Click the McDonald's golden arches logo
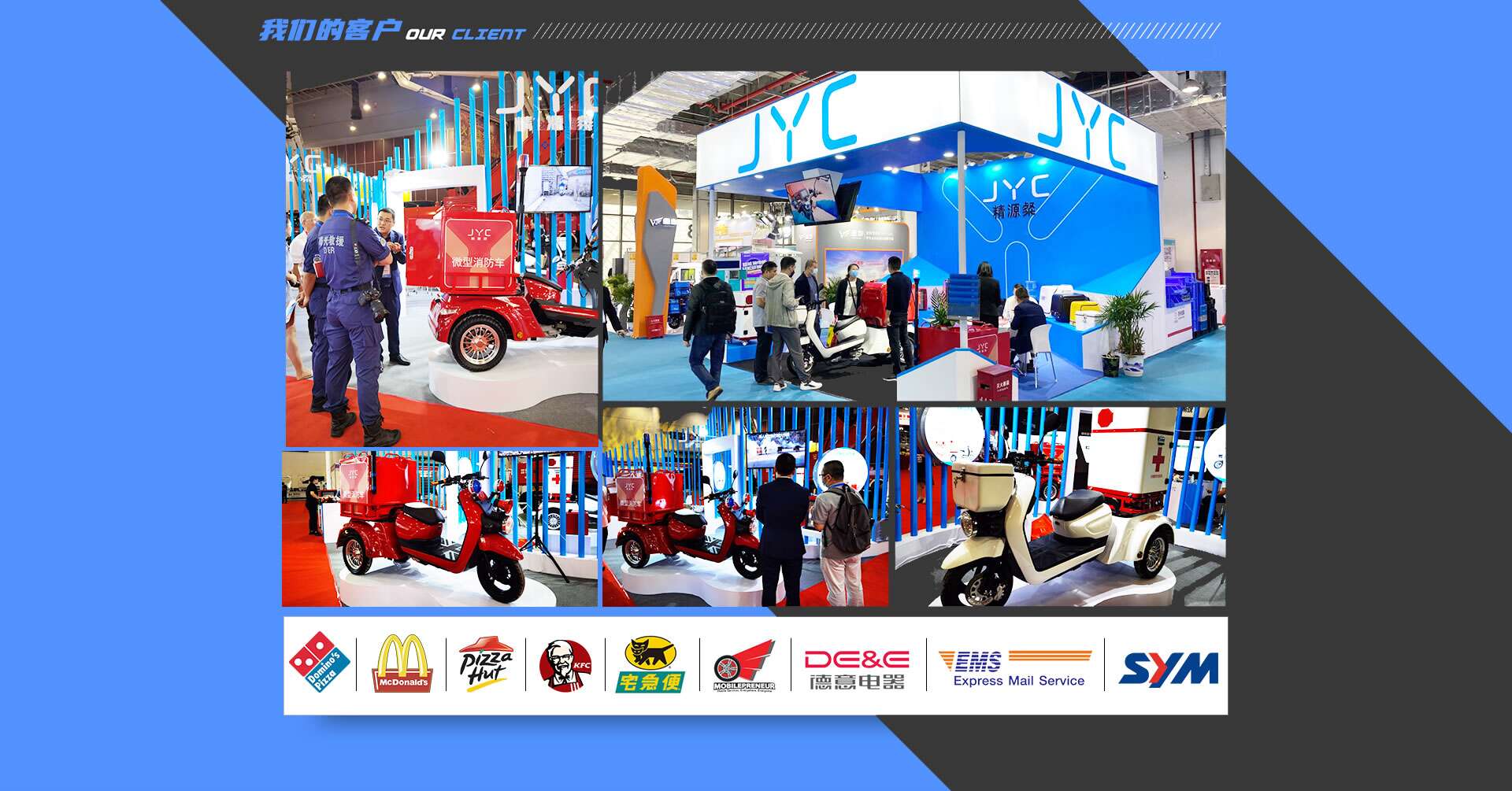The image size is (1512, 791). click(402, 663)
